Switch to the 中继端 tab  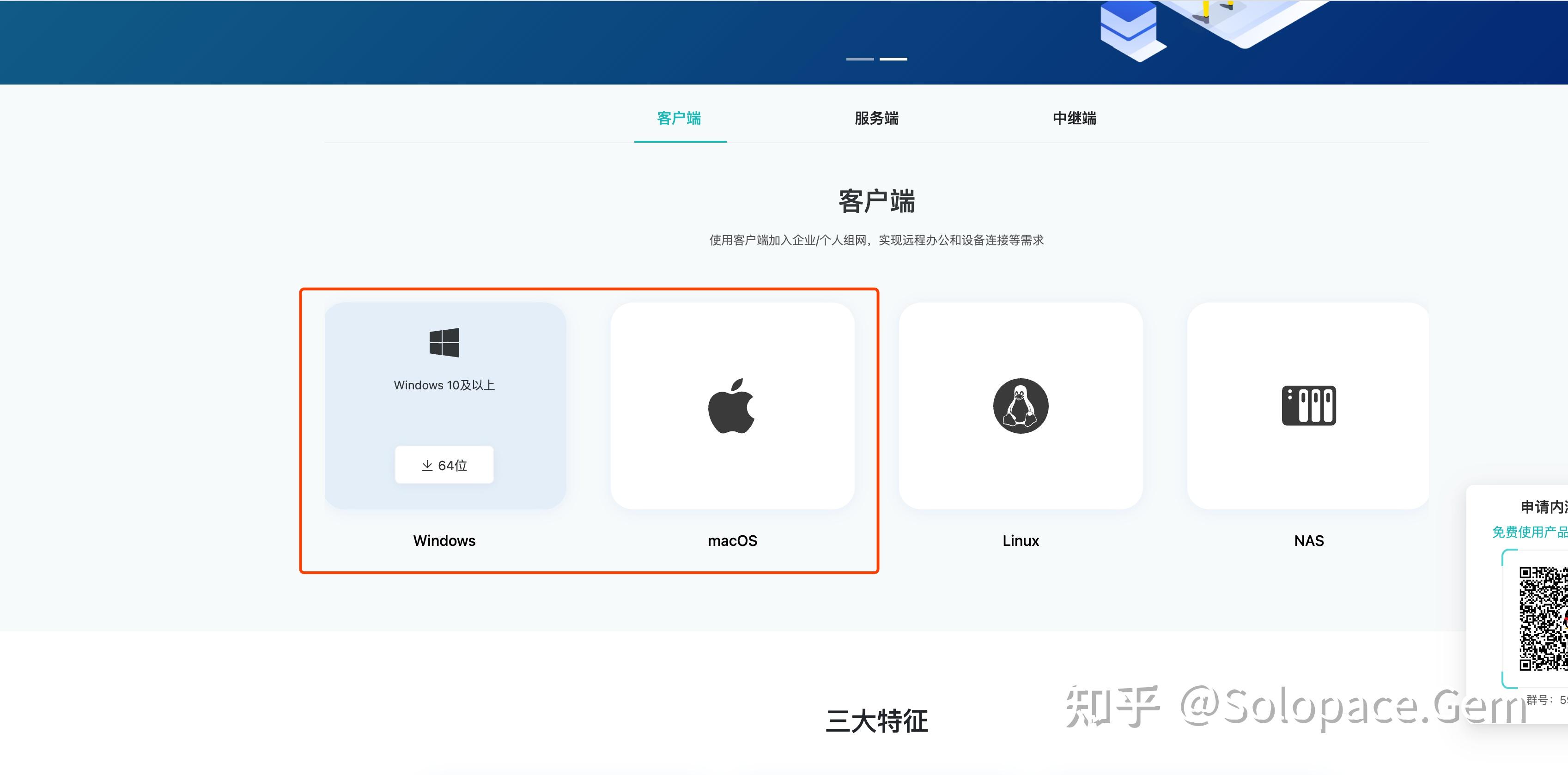click(1074, 119)
